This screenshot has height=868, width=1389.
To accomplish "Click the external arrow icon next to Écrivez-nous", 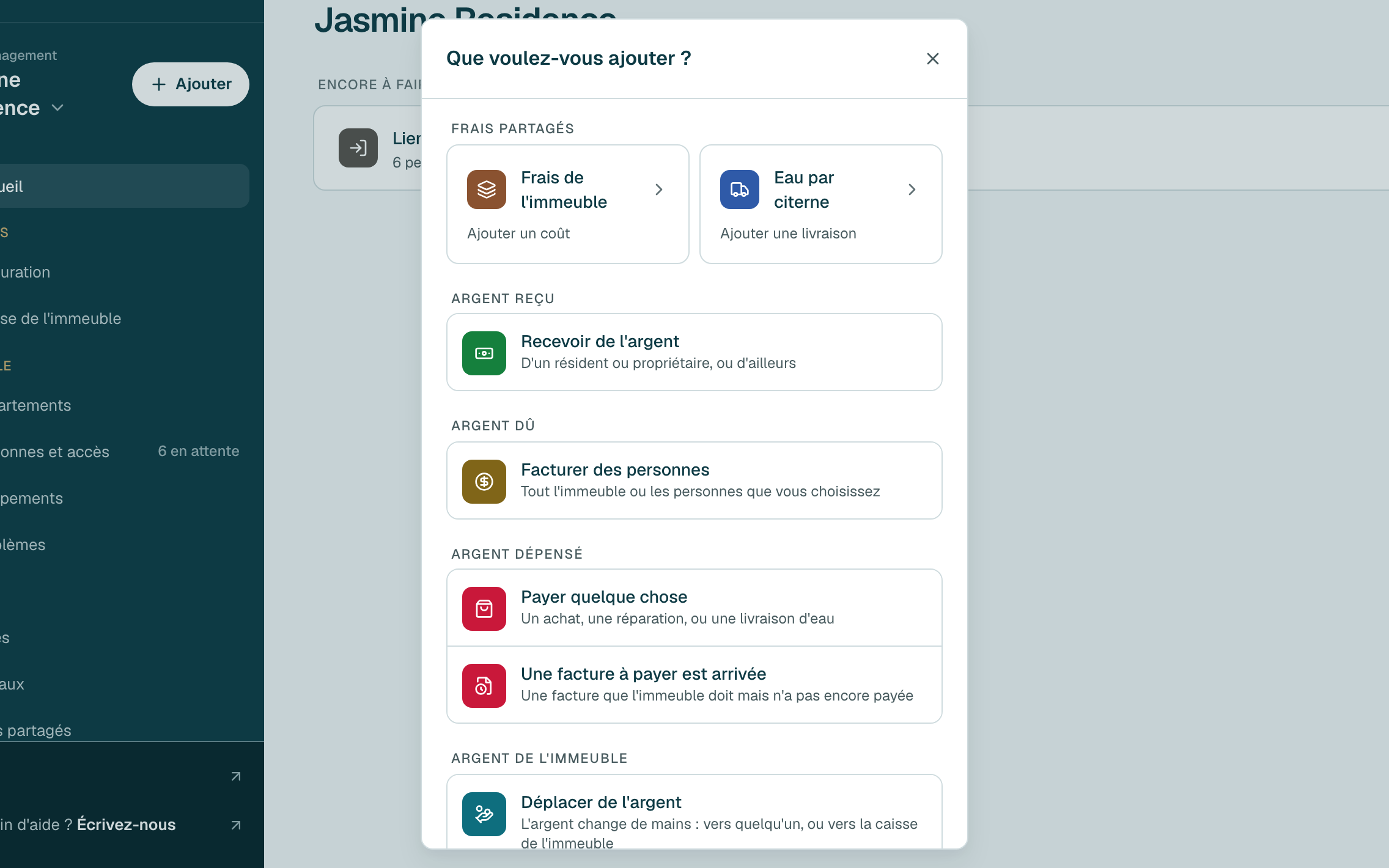I will 236,825.
